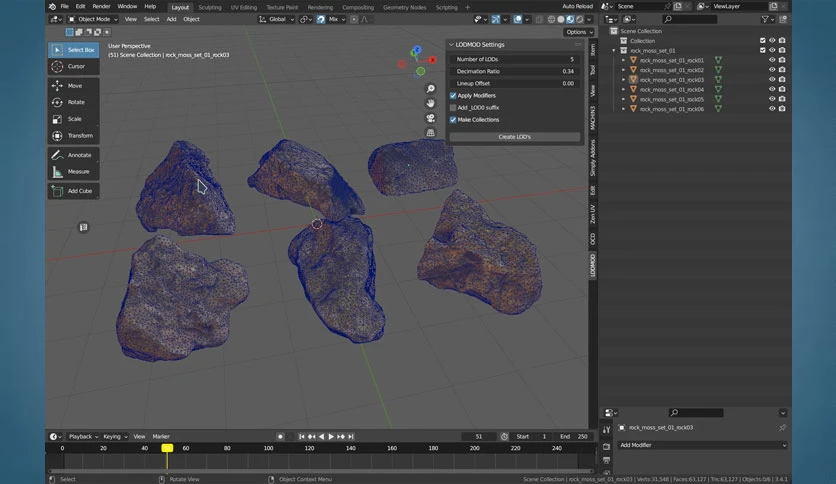This screenshot has width=836, height=484.
Task: Pick the Rotate tool
Action: [x=74, y=102]
